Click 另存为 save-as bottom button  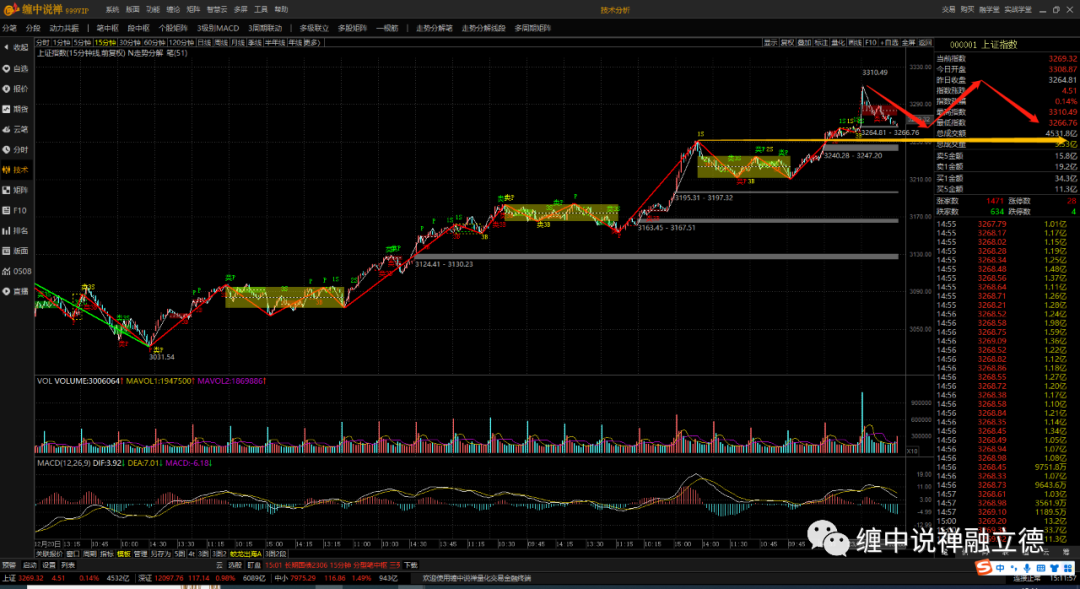coord(160,554)
